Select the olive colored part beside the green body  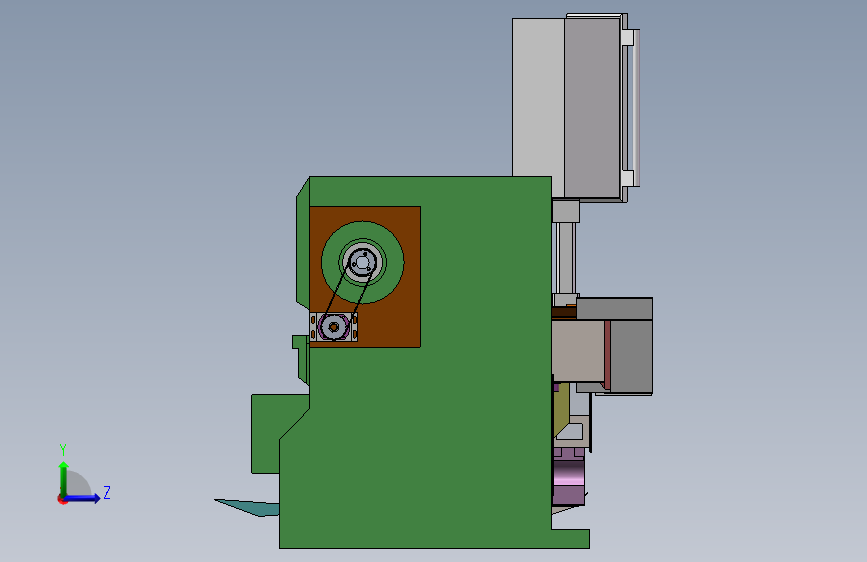click(x=560, y=409)
